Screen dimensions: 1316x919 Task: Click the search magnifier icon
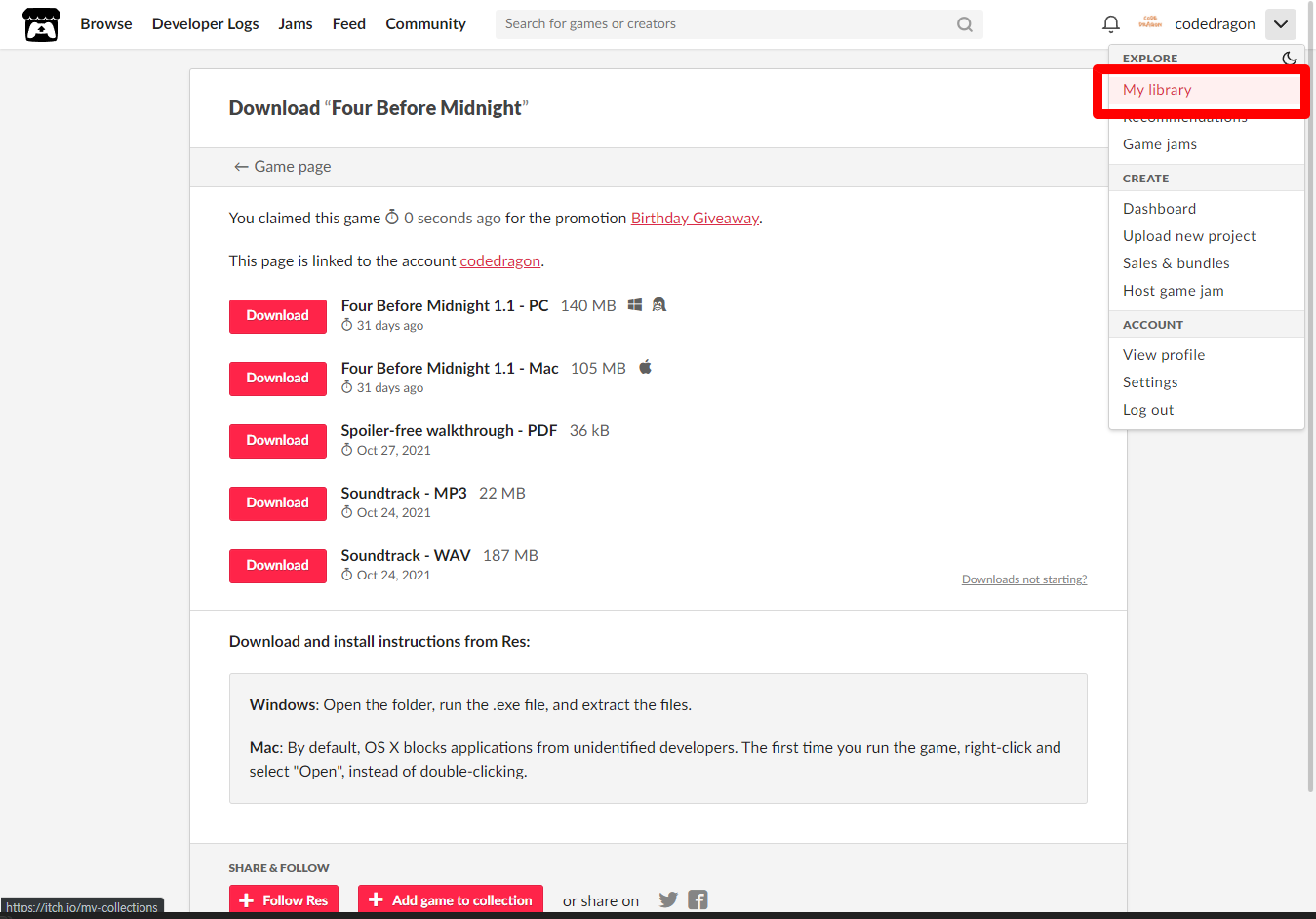pos(964,24)
